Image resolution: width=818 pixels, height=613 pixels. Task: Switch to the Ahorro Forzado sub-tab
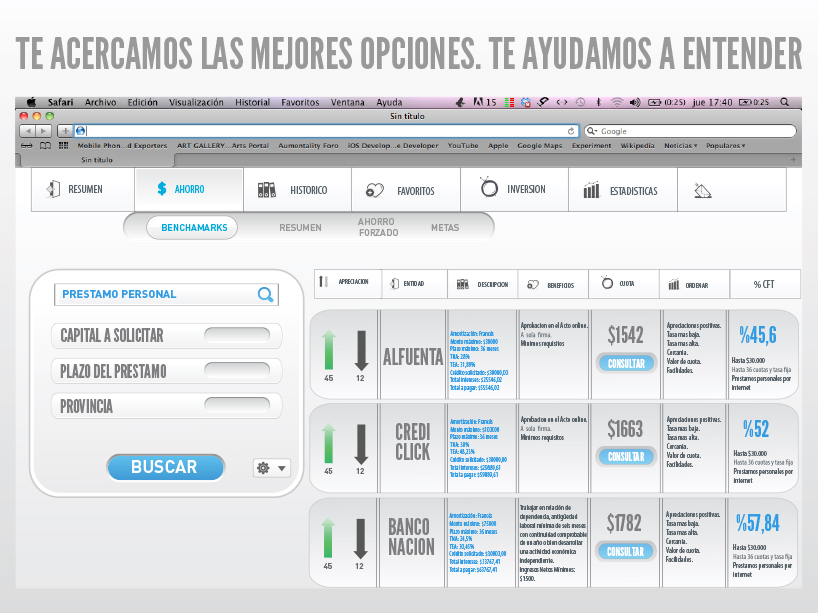[378, 227]
